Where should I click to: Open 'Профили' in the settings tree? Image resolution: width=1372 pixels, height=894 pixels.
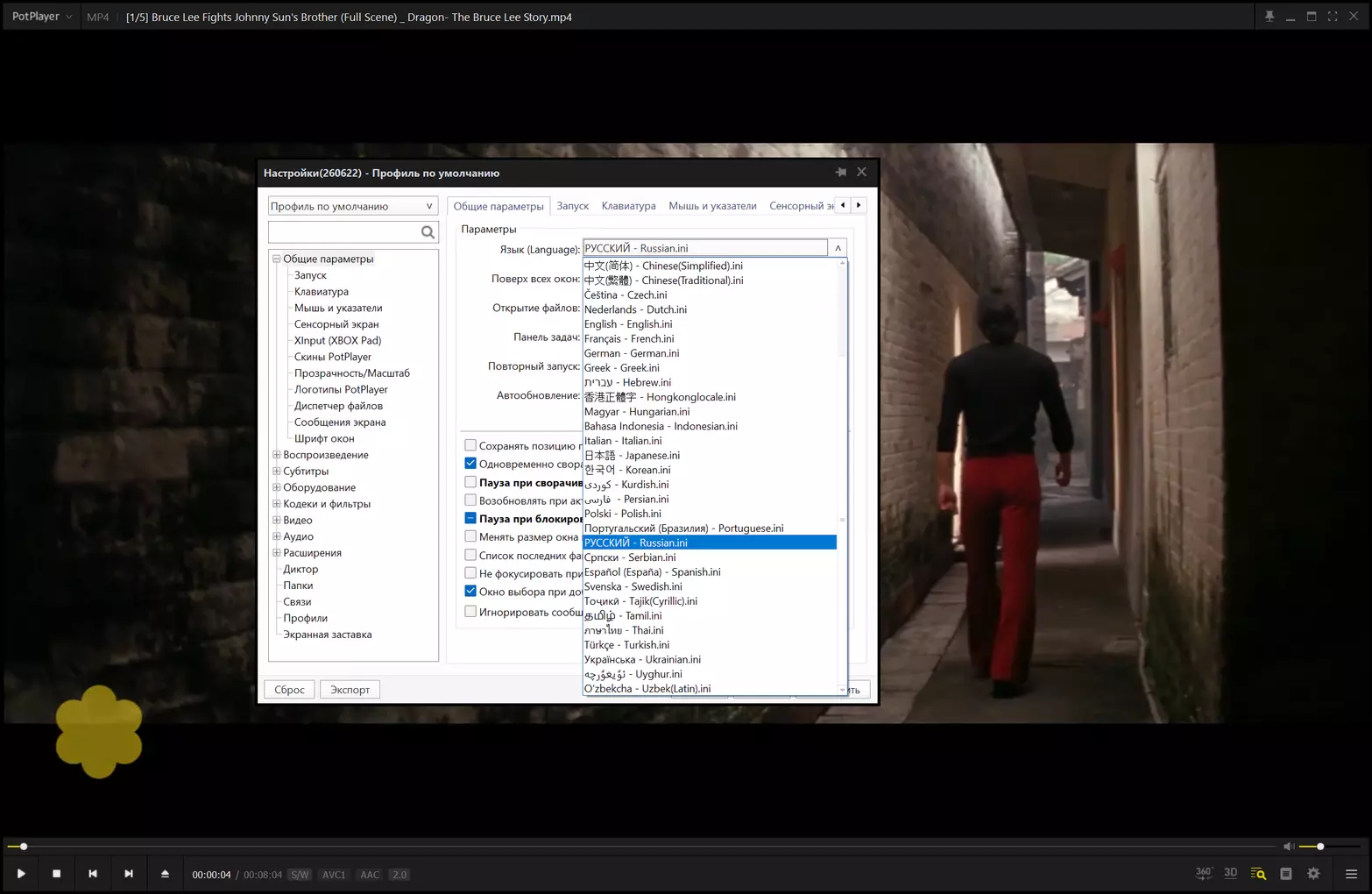click(x=305, y=618)
